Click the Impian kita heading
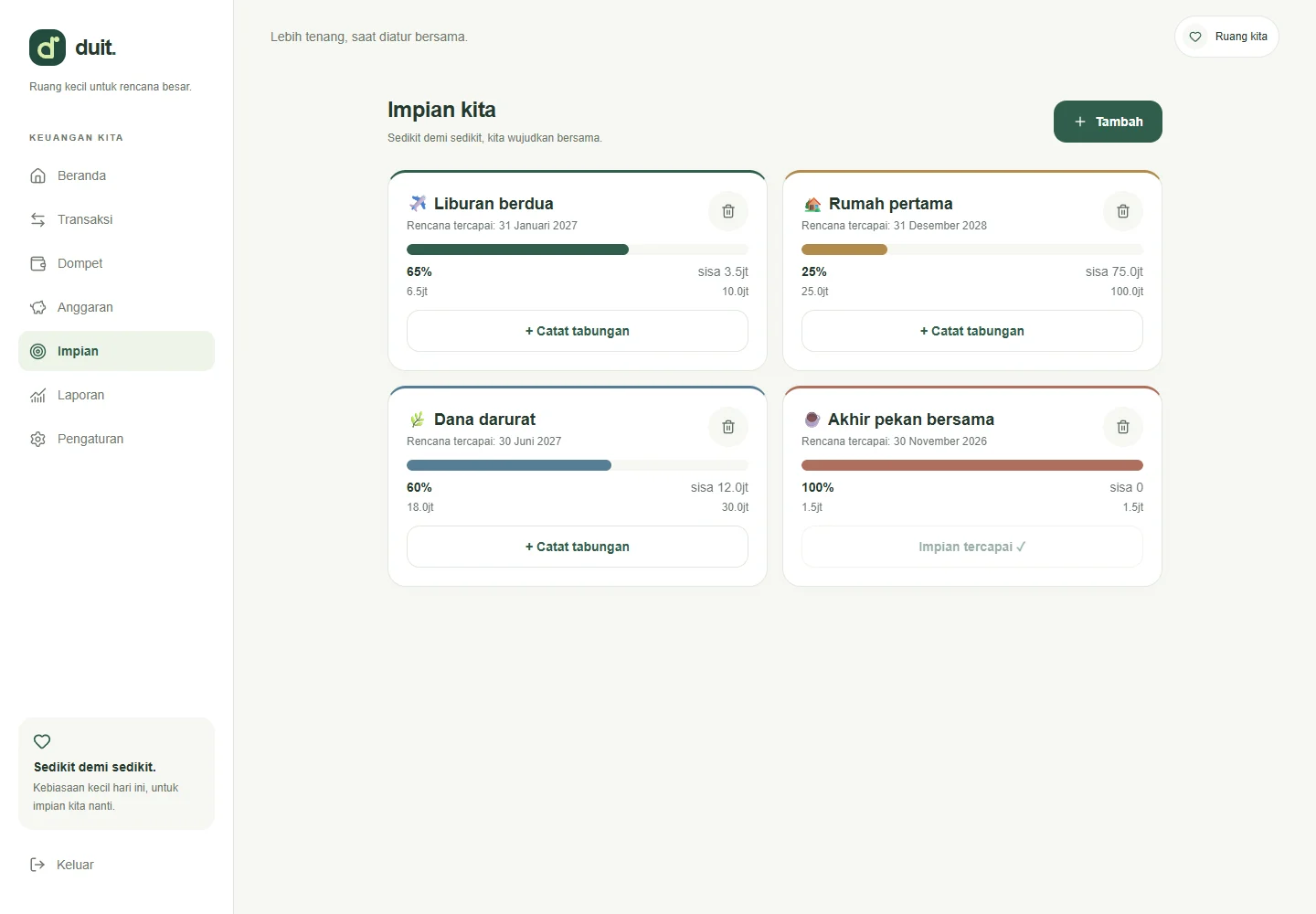The width and height of the screenshot is (1316, 914). (x=441, y=110)
